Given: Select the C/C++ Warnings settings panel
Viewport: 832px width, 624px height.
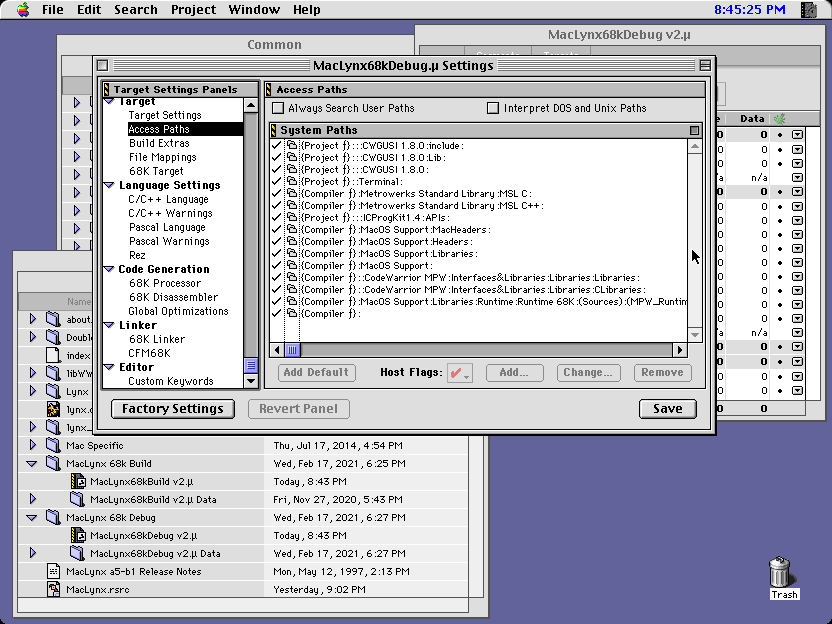Looking at the screenshot, I should pyautogui.click(x=170, y=213).
